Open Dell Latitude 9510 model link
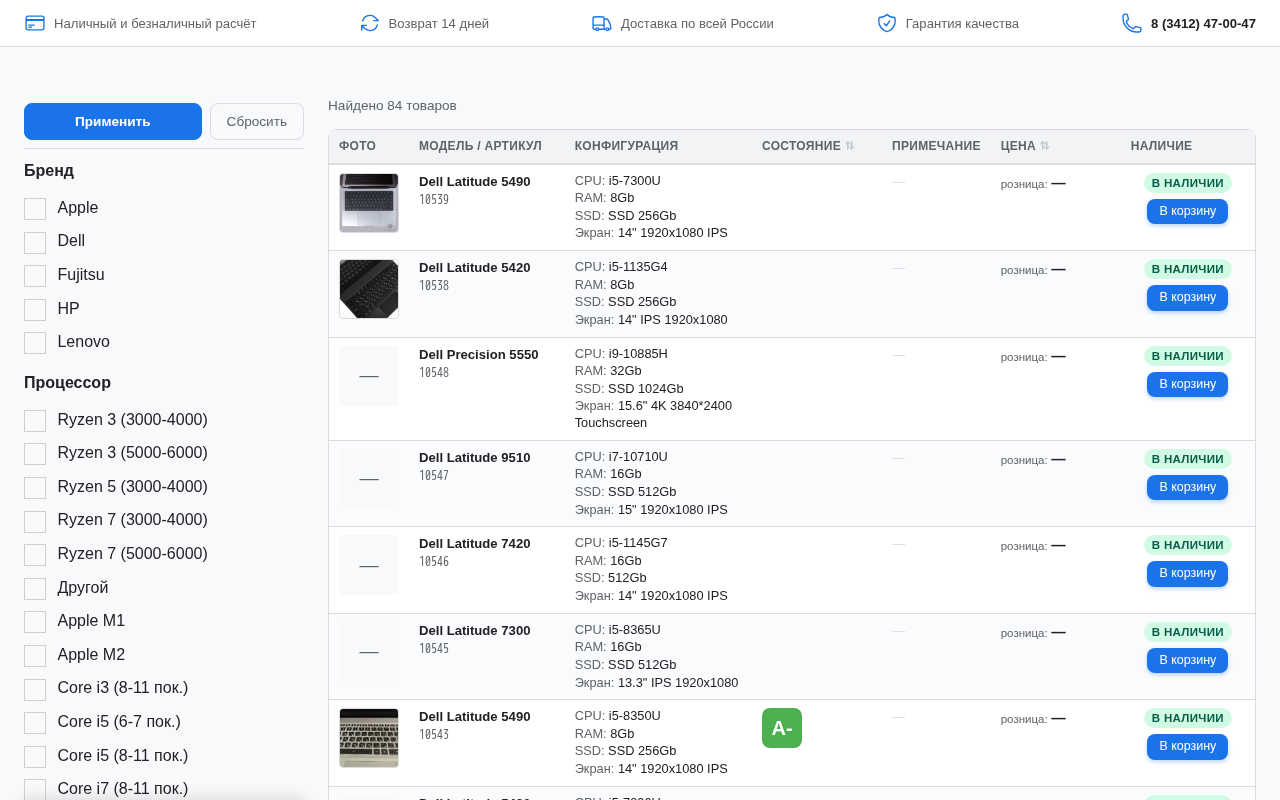Viewport: 1280px width, 800px height. click(x=475, y=458)
